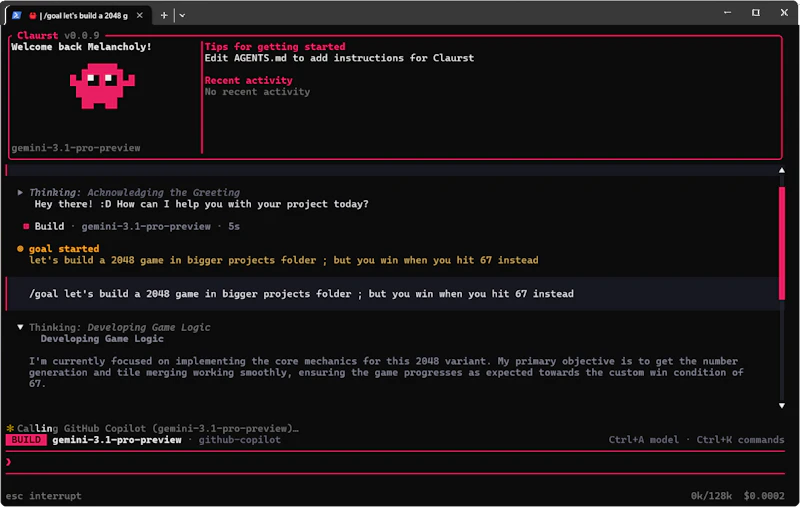Collapse the 'Thinking: Developing Game Logic' block

20,327
